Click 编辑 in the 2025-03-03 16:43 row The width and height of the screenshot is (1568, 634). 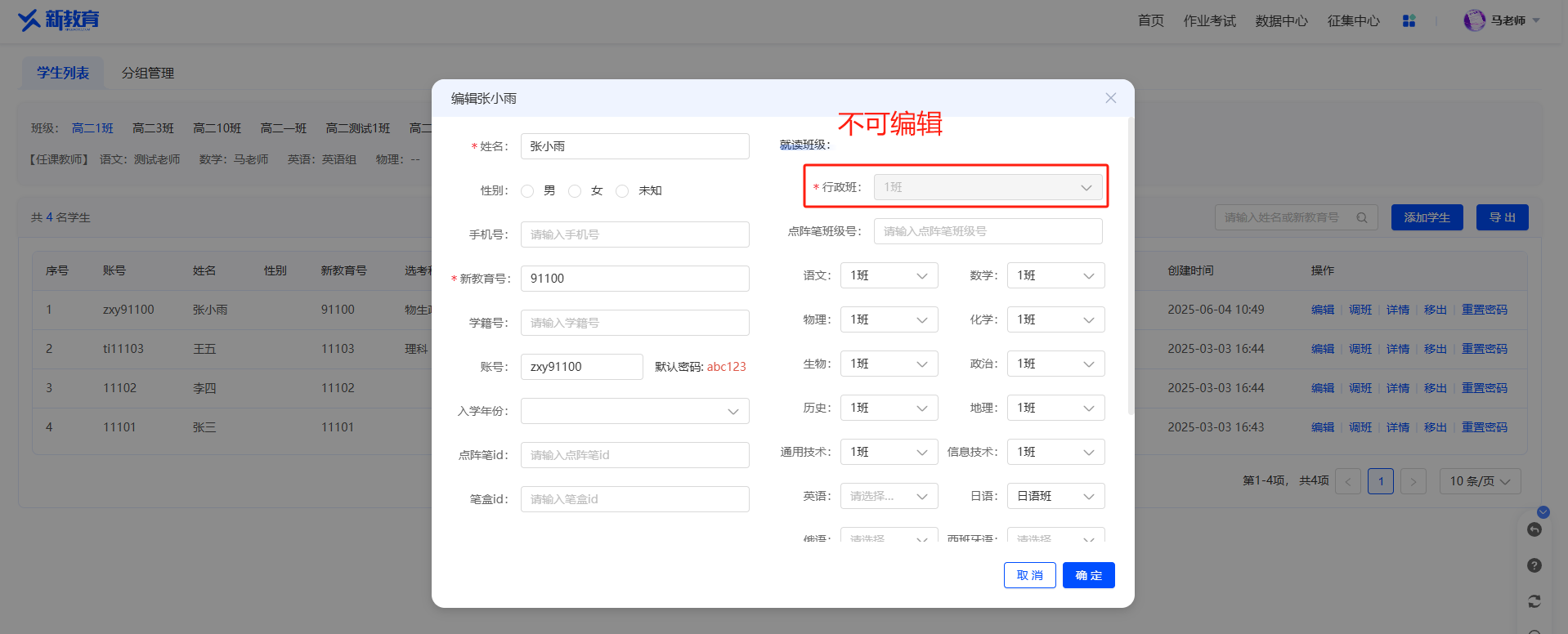tap(1323, 427)
